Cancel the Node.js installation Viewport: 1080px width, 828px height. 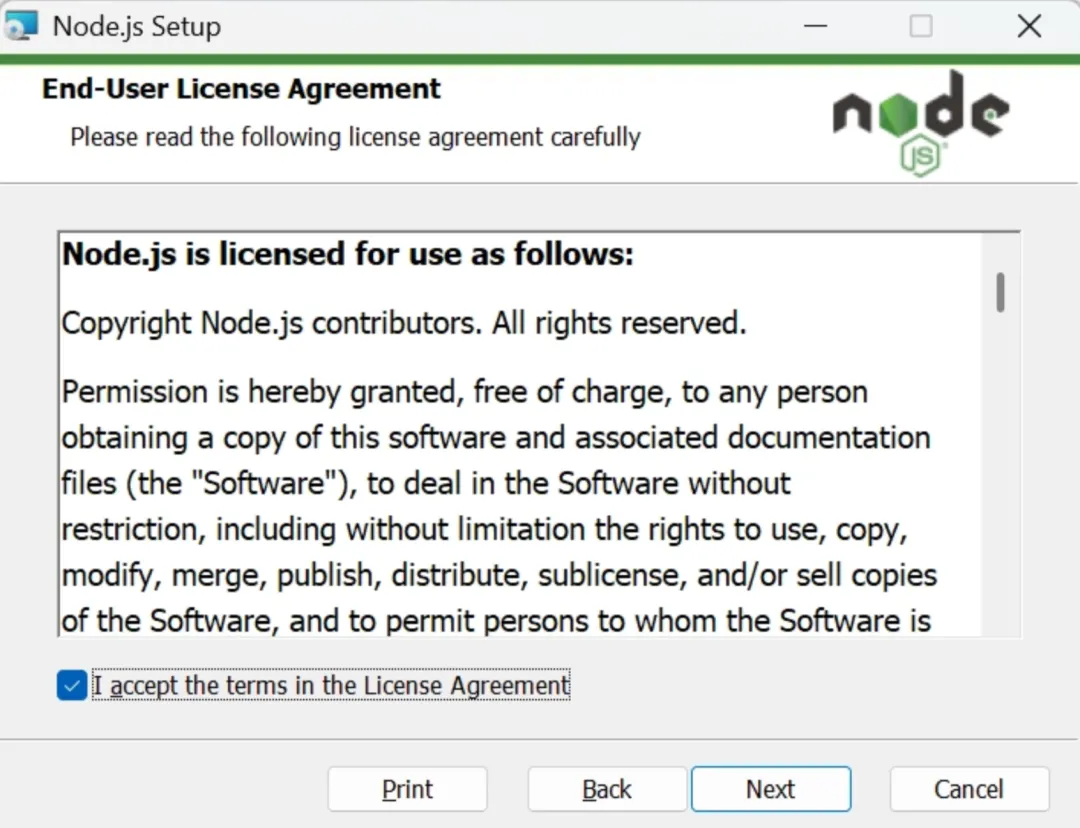[x=969, y=790]
